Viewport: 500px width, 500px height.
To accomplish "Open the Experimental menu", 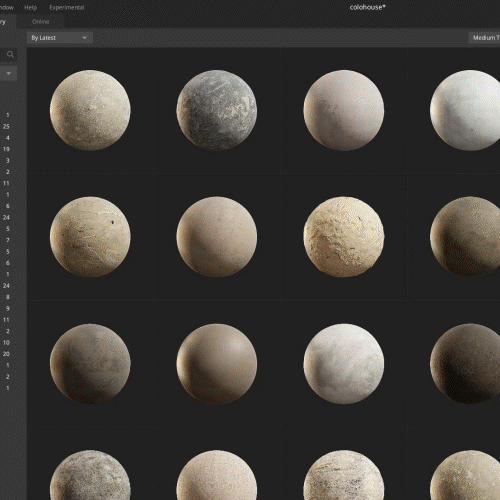I will point(67,7).
